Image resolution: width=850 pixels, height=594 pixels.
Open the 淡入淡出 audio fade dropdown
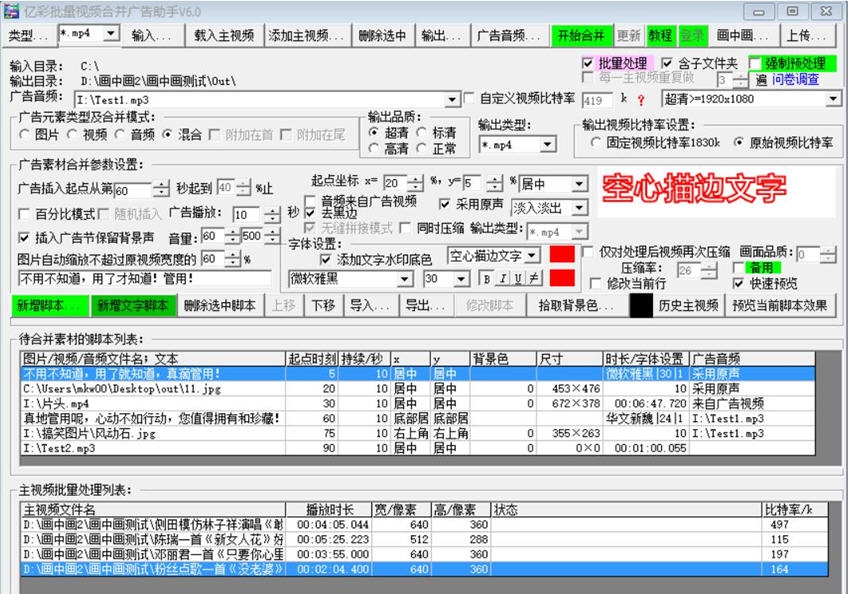[578, 208]
